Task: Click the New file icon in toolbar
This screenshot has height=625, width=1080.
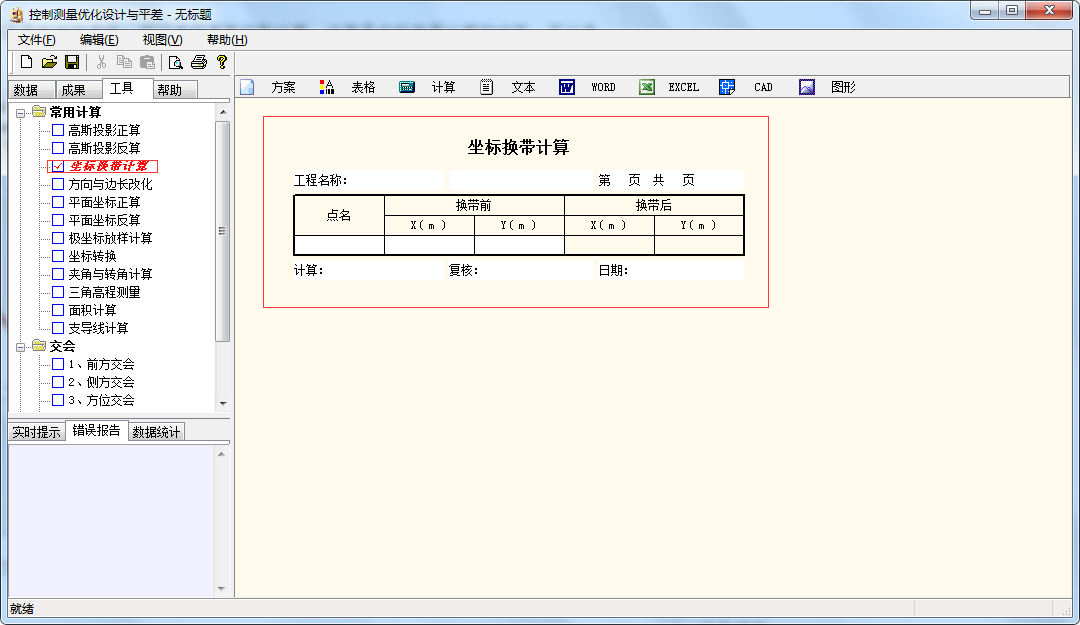Action: (x=26, y=62)
